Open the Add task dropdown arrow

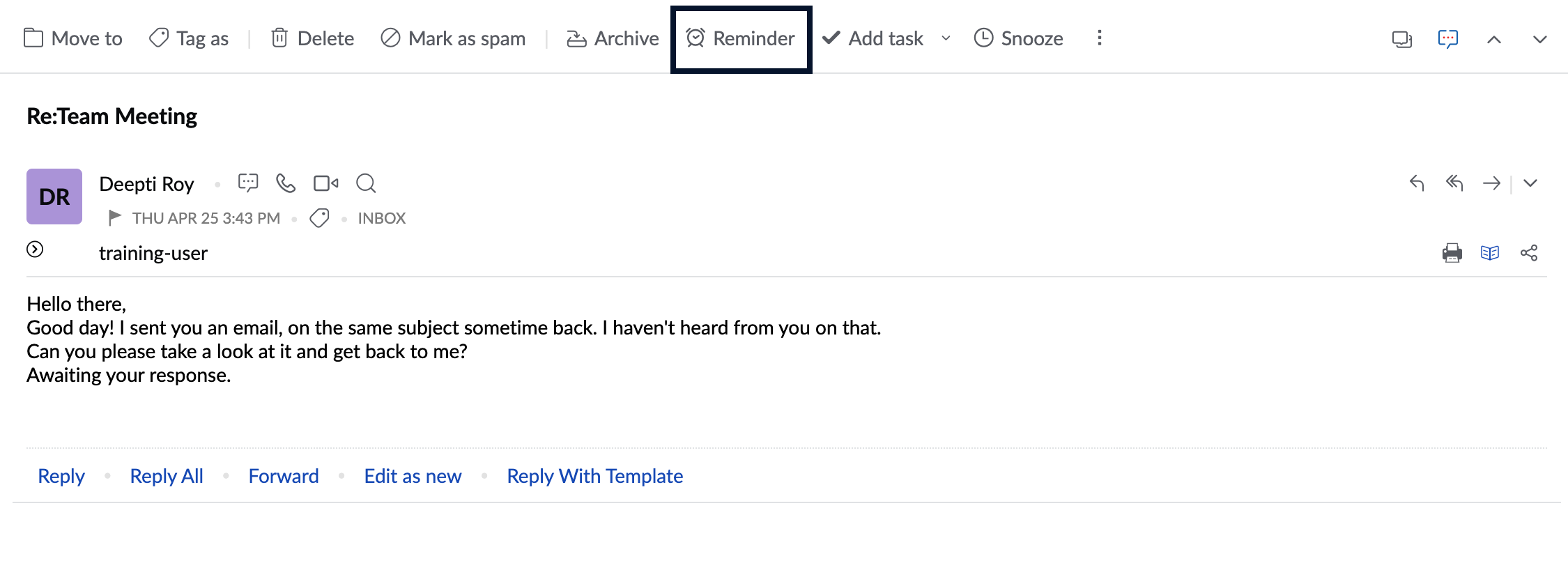[946, 38]
